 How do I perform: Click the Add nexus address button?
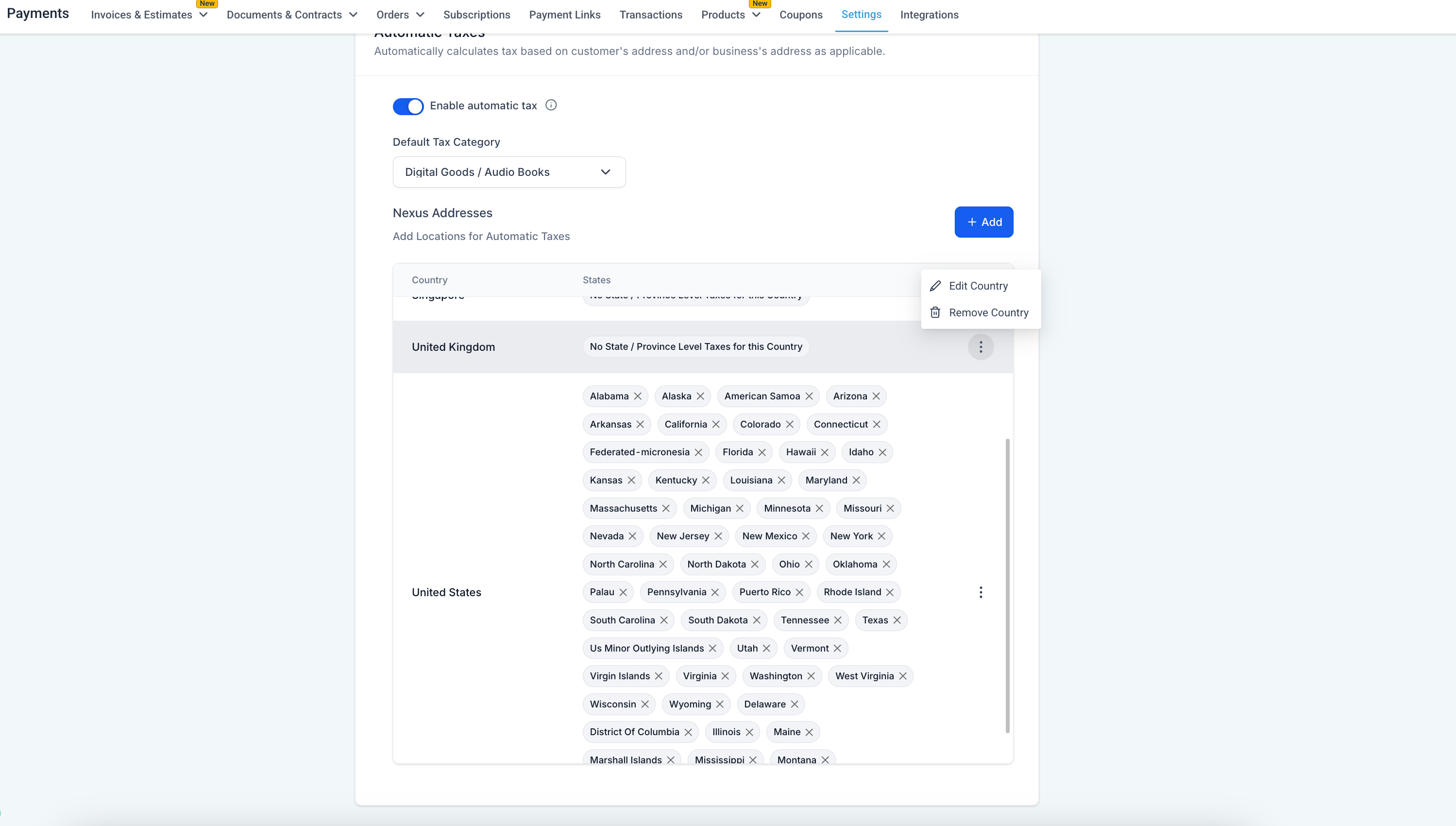[x=984, y=222]
